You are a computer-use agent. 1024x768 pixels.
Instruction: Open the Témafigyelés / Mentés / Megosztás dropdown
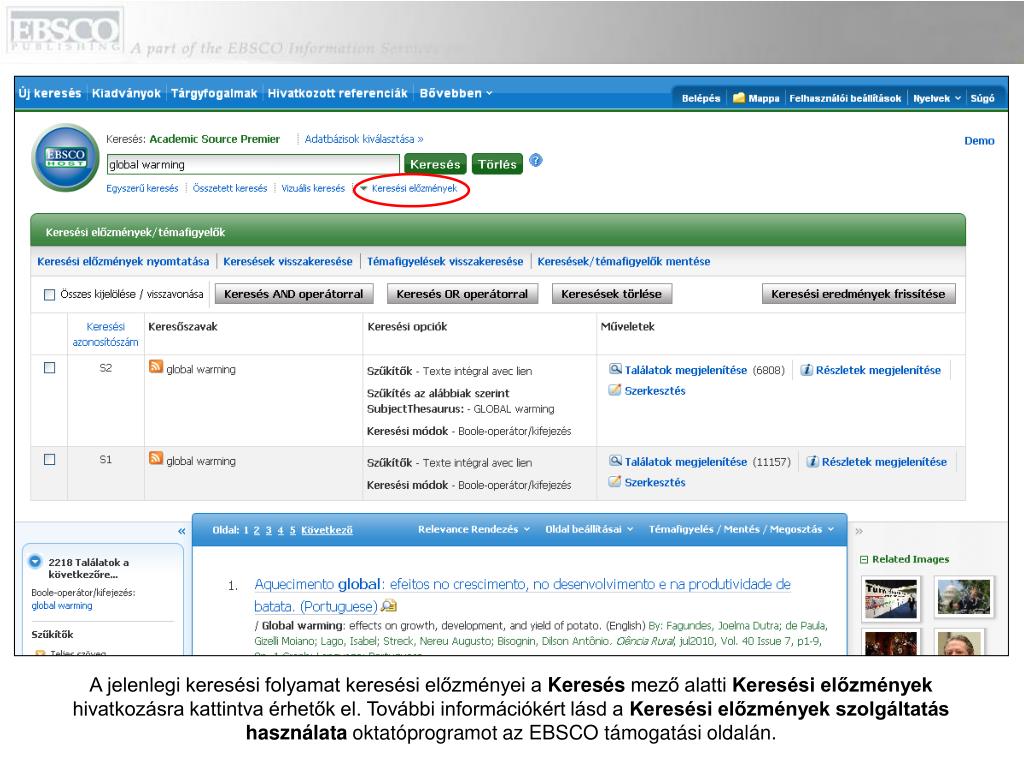[741, 529]
